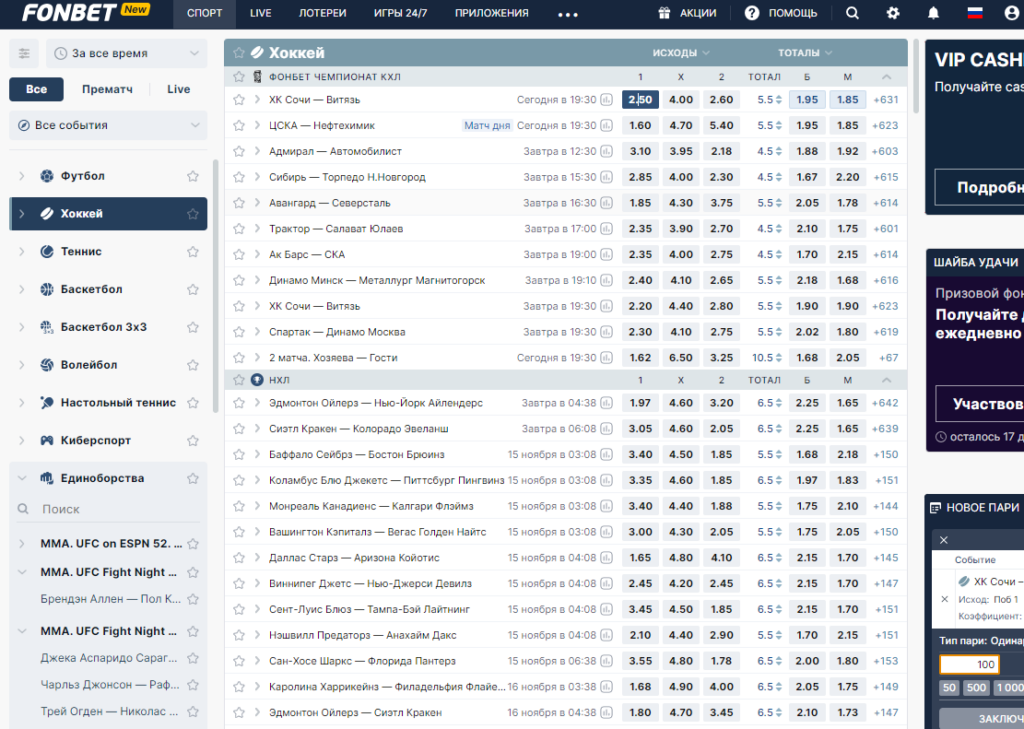The image size is (1024, 729).
Task: Open the Игры 24/7 menu item
Action: pos(400,13)
